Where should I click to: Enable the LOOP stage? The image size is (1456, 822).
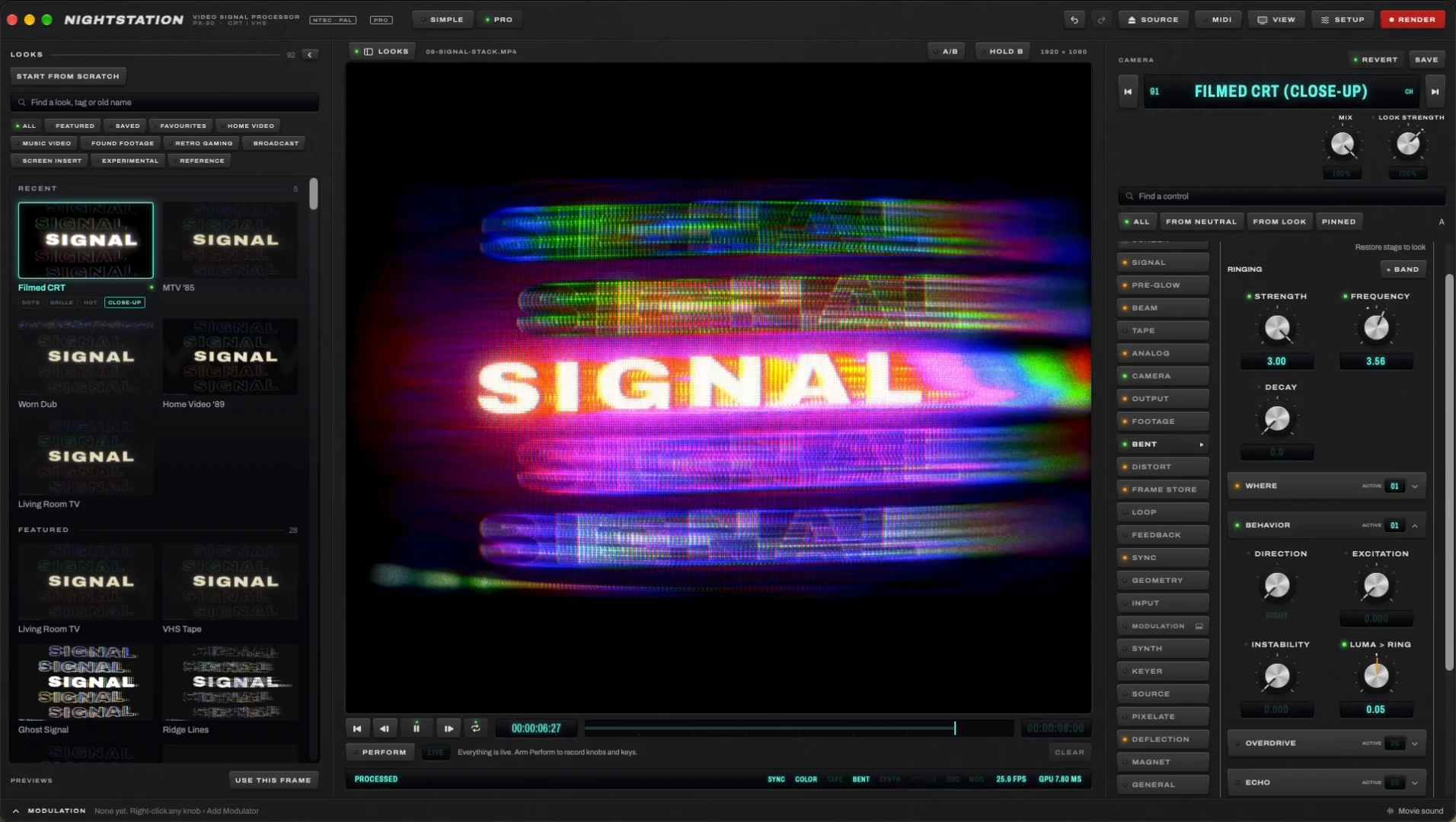click(x=1125, y=512)
